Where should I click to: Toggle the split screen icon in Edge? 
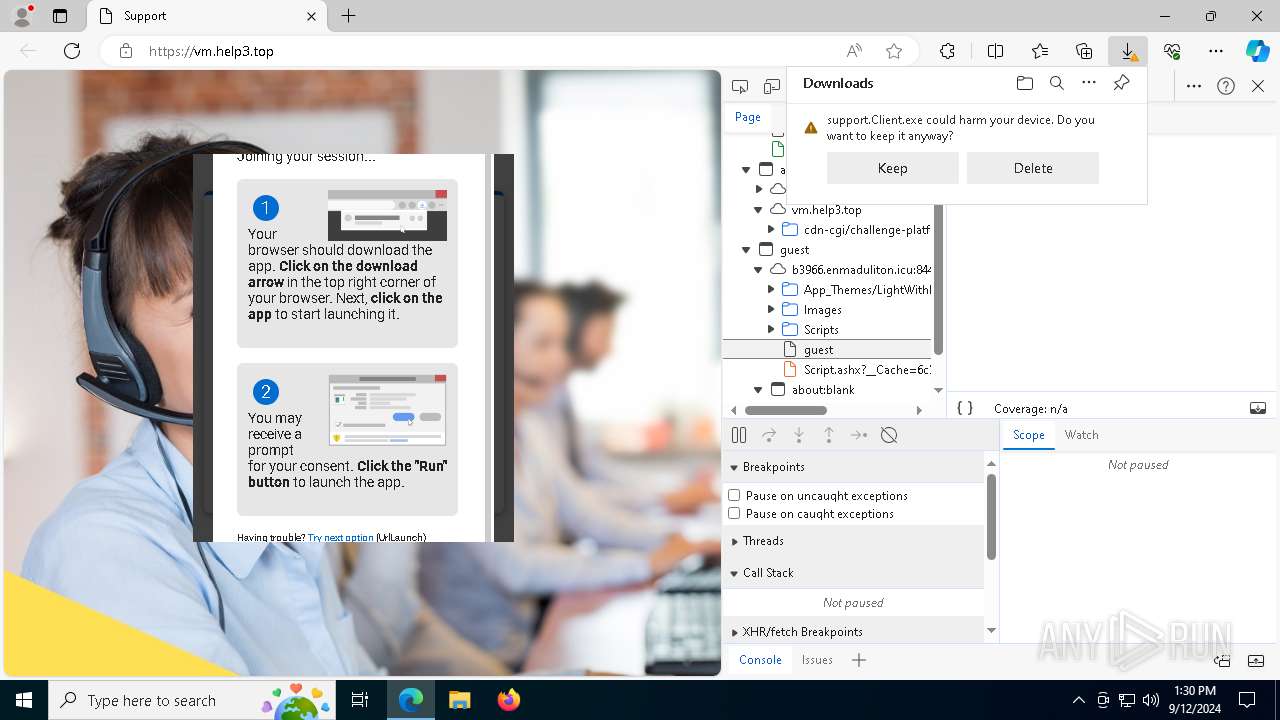[x=995, y=51]
